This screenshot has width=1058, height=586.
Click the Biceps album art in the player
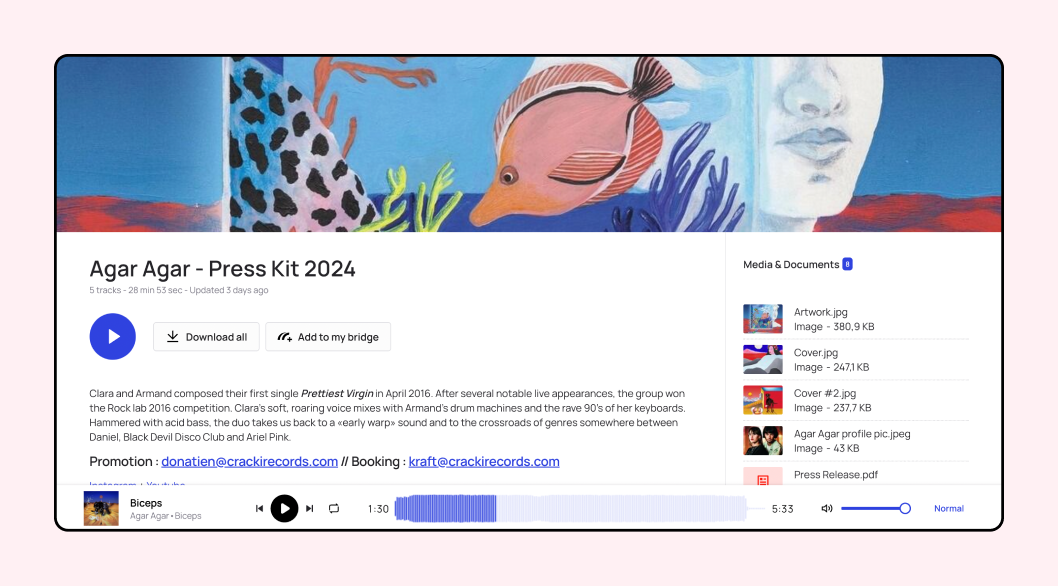[101, 508]
